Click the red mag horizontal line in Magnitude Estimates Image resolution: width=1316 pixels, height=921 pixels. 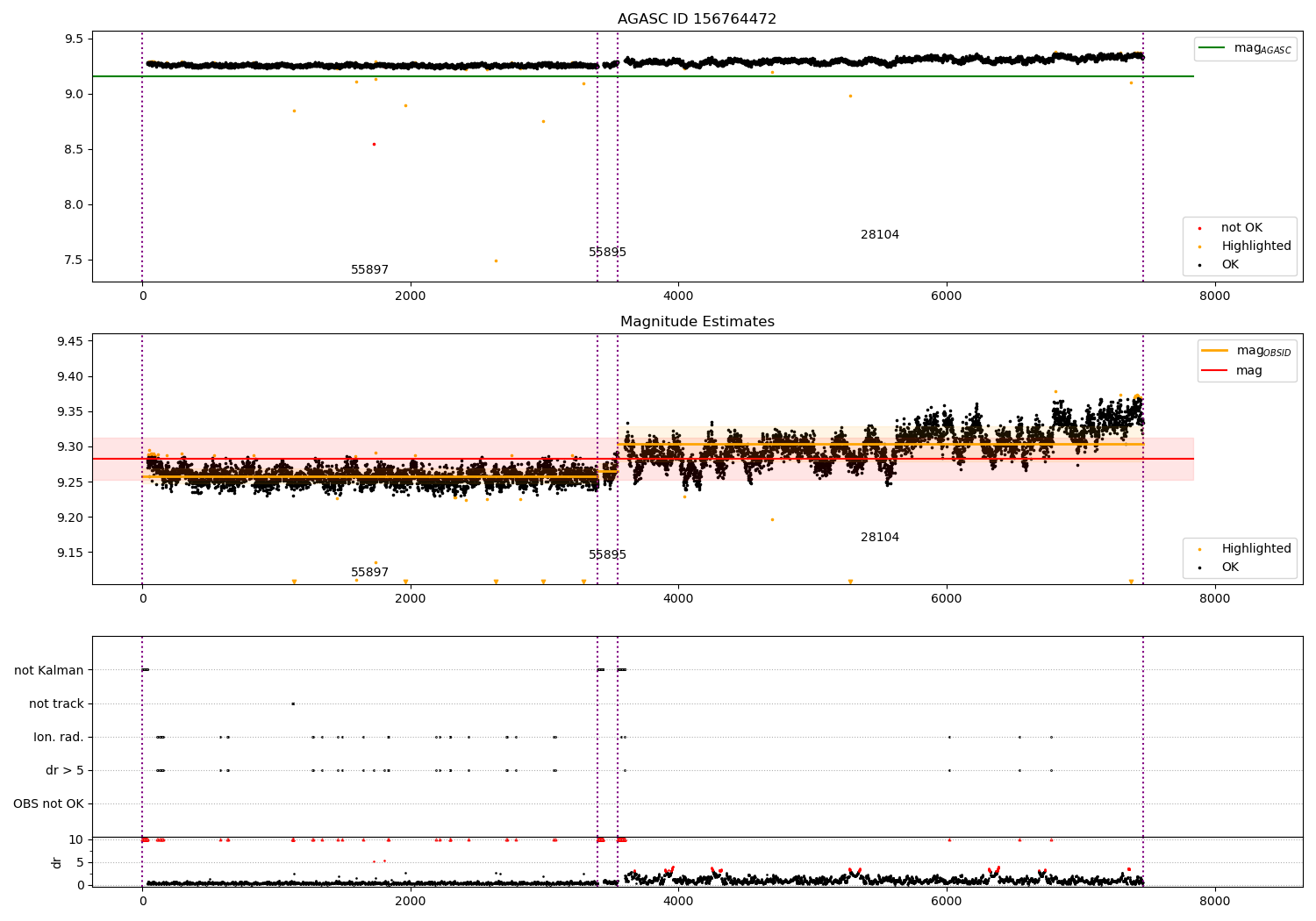click(642, 459)
